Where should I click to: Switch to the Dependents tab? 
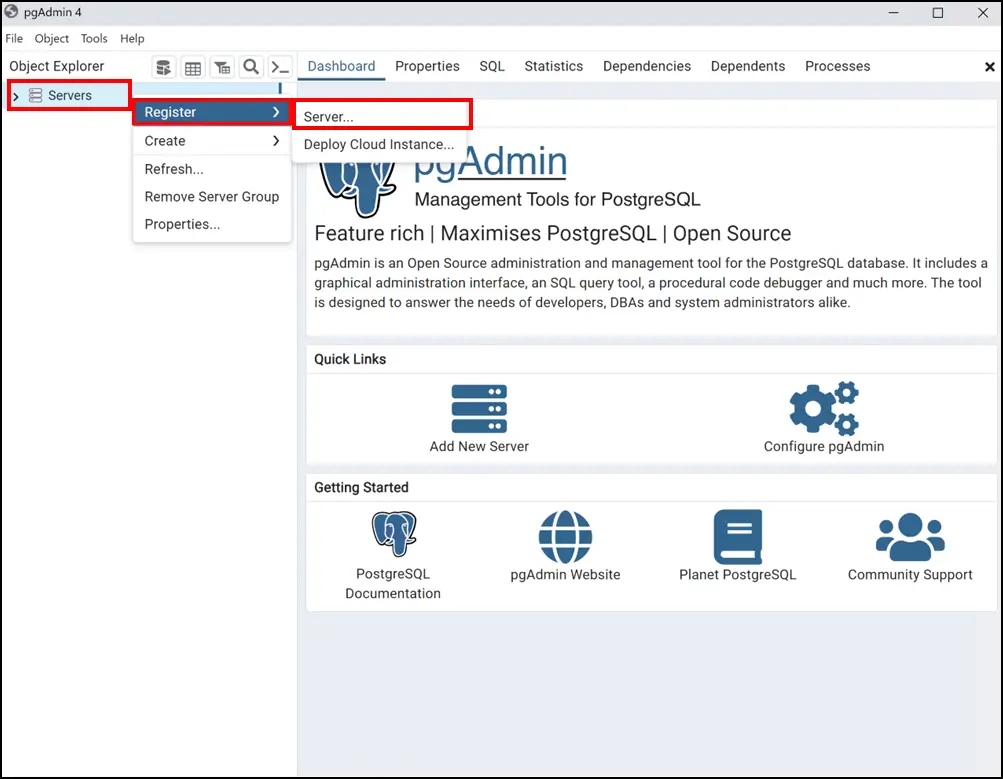tap(748, 67)
